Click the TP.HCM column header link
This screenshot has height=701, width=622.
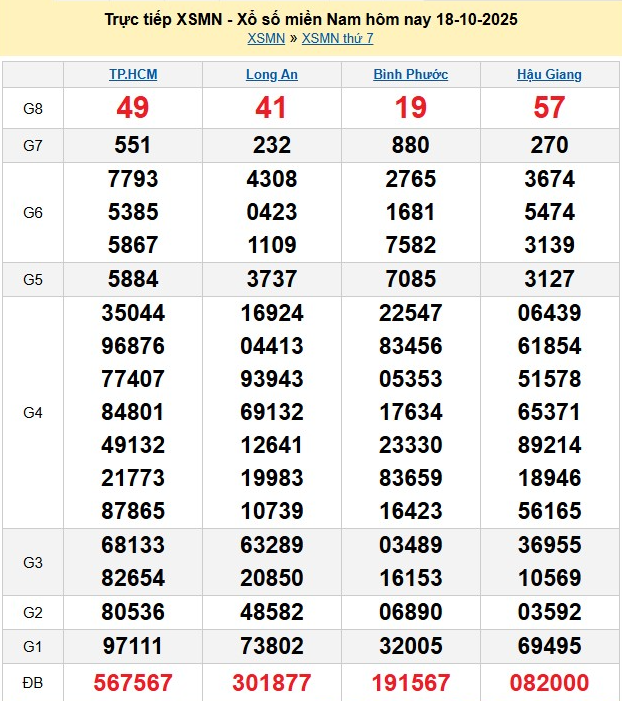click(133, 74)
